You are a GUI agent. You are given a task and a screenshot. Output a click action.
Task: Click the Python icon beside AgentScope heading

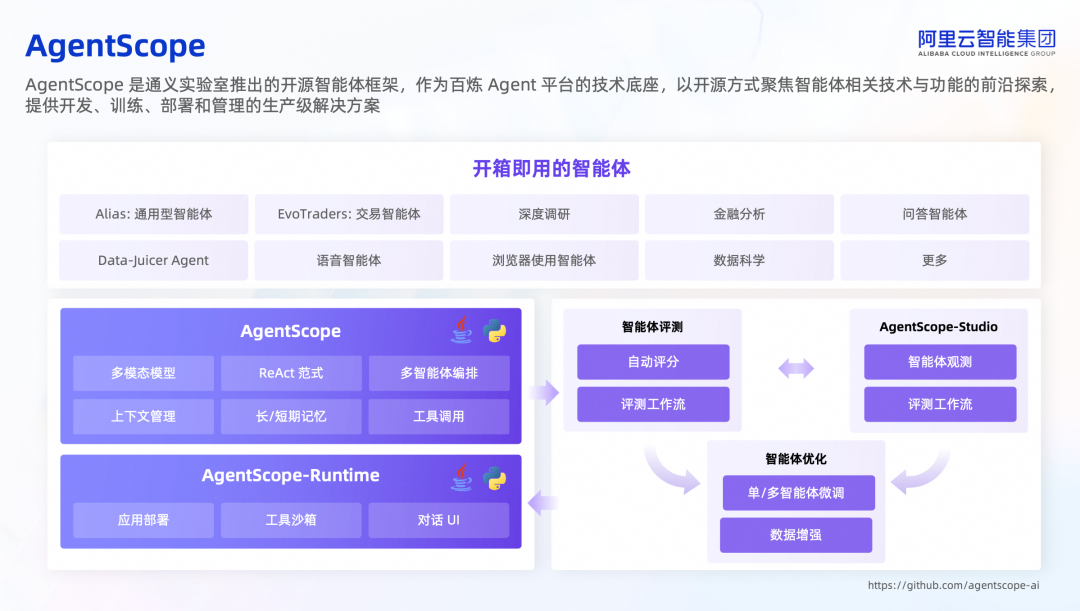coord(494,329)
